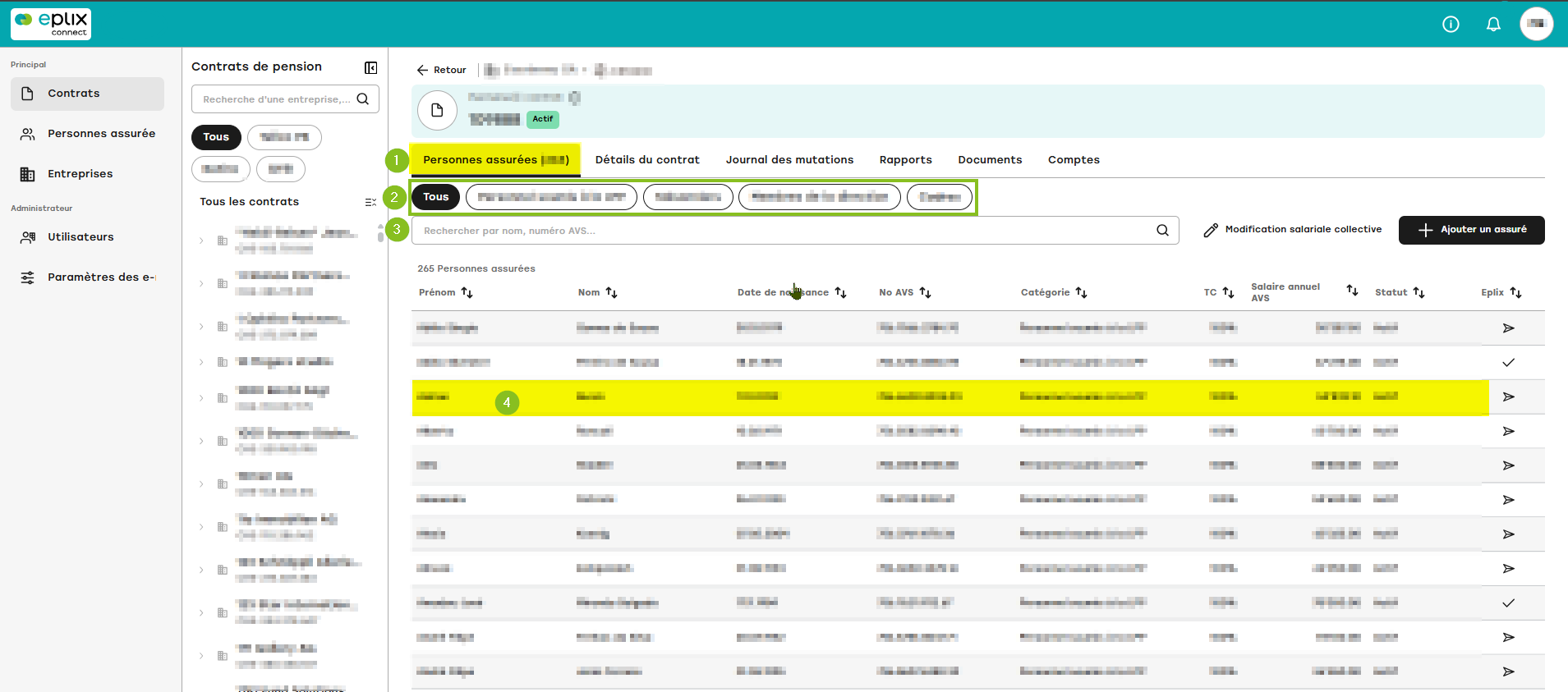Select the Tous contract filter chip

(x=216, y=137)
